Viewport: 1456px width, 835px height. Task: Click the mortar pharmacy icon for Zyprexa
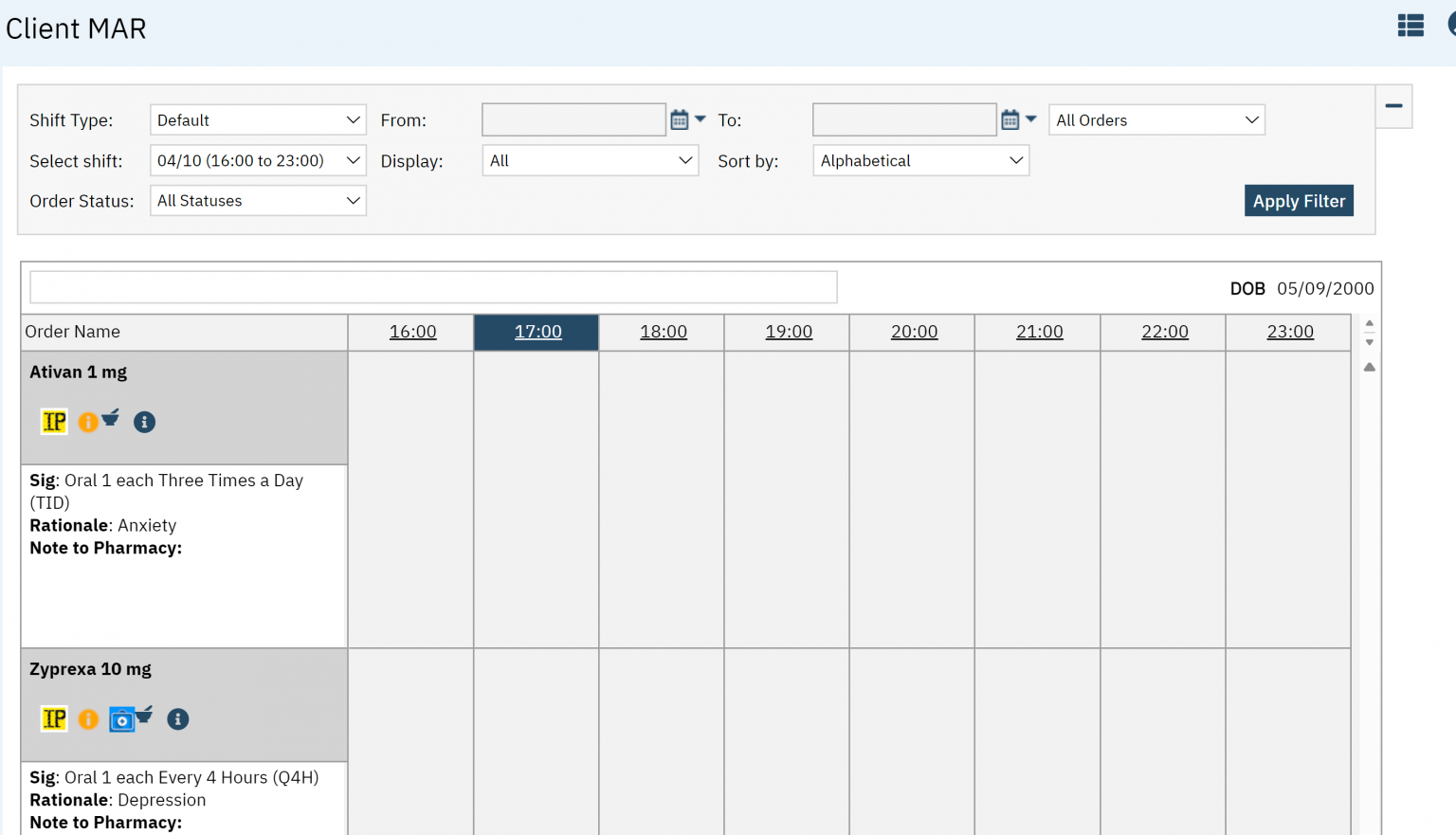(x=144, y=715)
